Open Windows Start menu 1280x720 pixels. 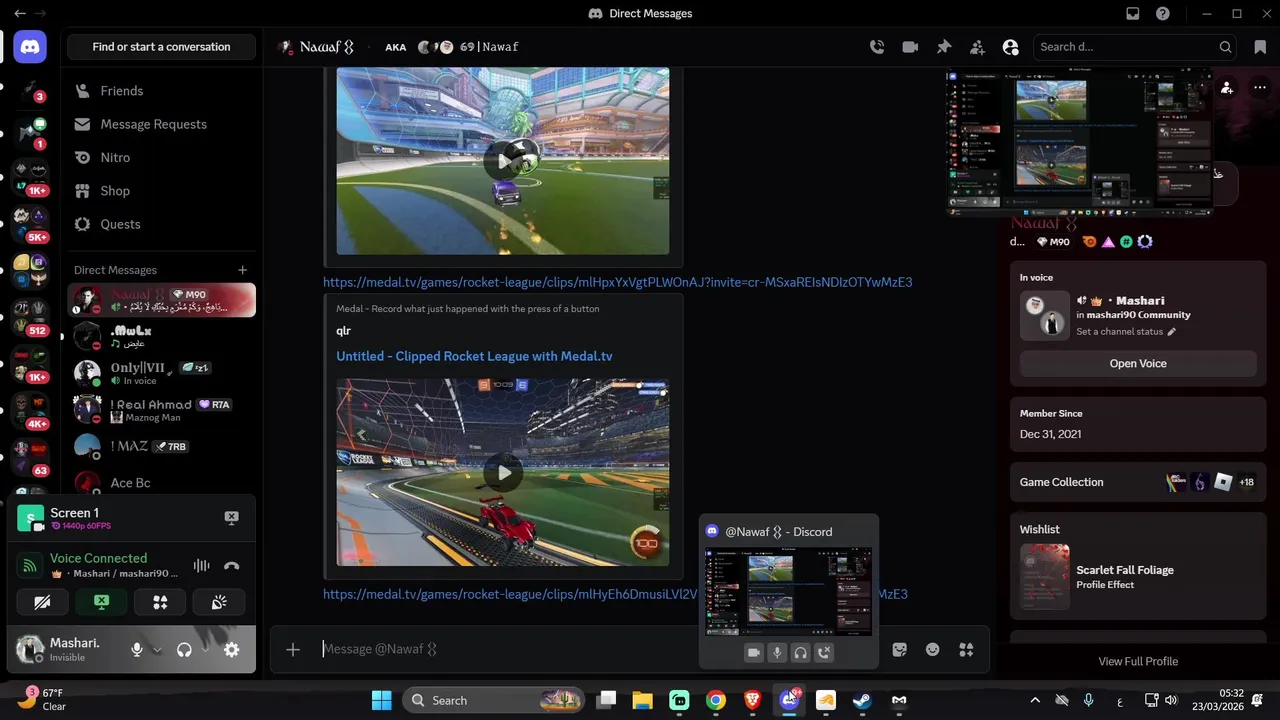point(382,700)
